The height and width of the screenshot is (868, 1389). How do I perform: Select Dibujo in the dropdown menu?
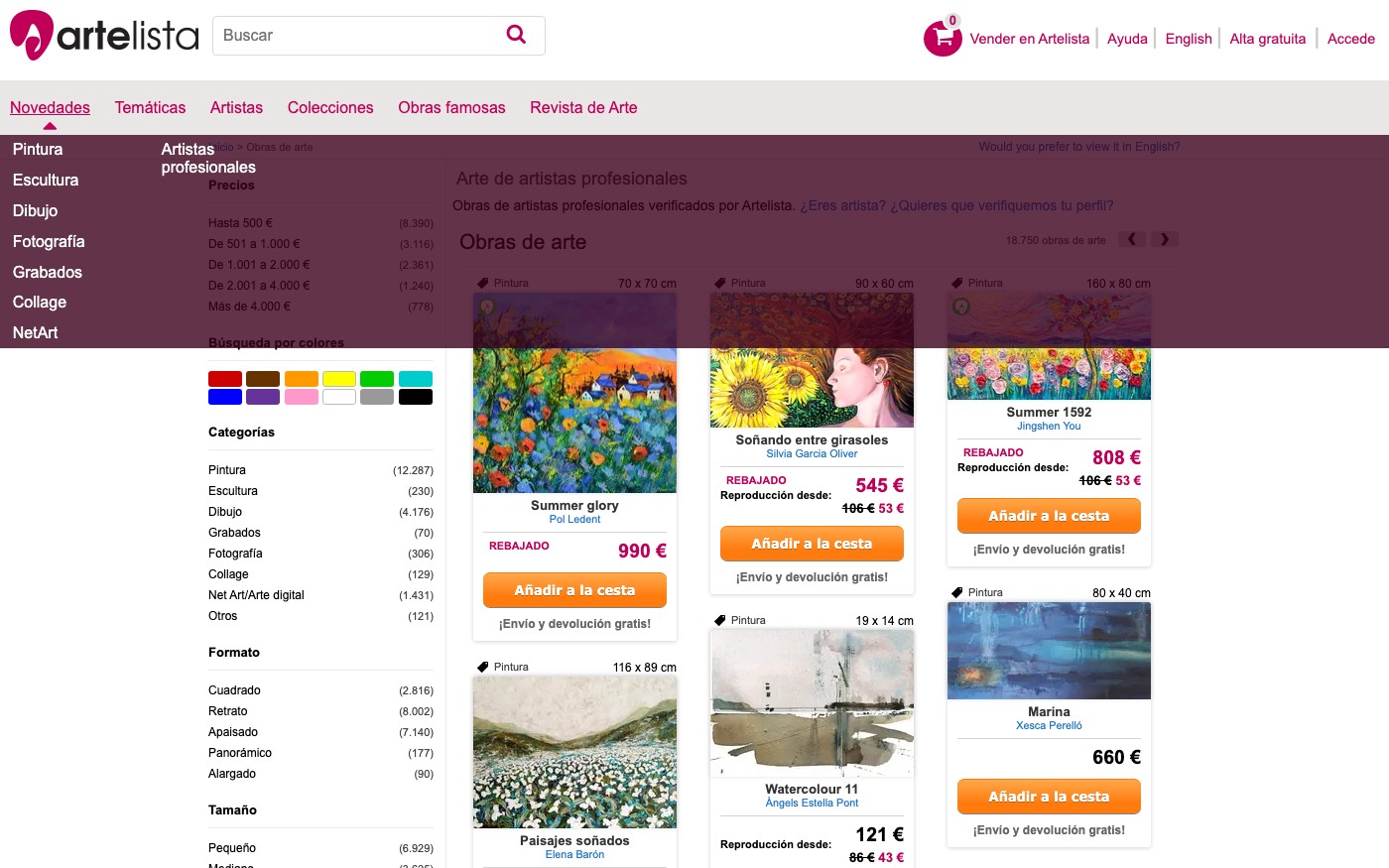coord(35,210)
